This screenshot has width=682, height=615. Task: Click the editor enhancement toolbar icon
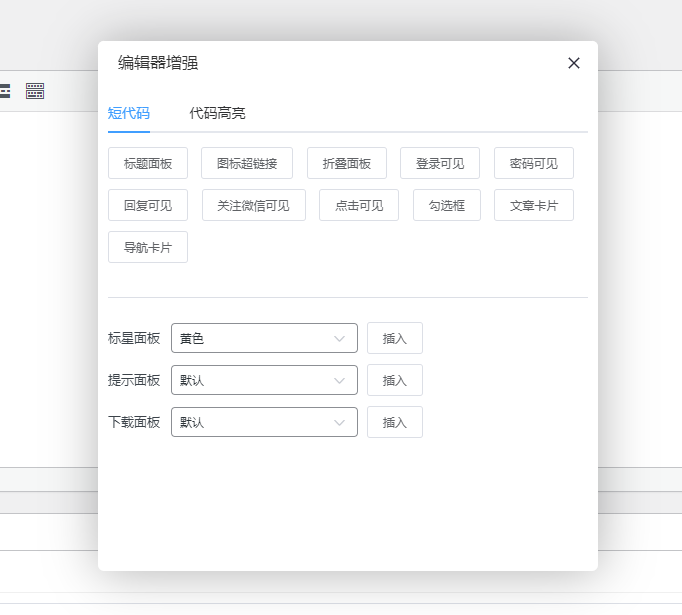pyautogui.click(x=35, y=91)
